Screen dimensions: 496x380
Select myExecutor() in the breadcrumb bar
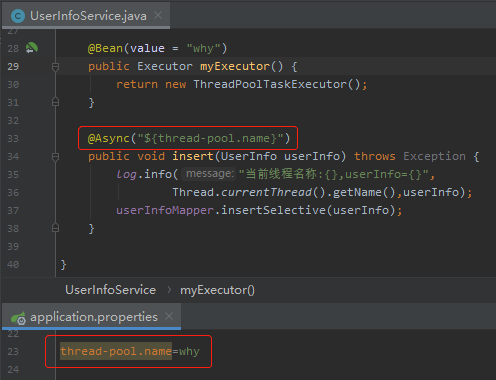point(217,290)
